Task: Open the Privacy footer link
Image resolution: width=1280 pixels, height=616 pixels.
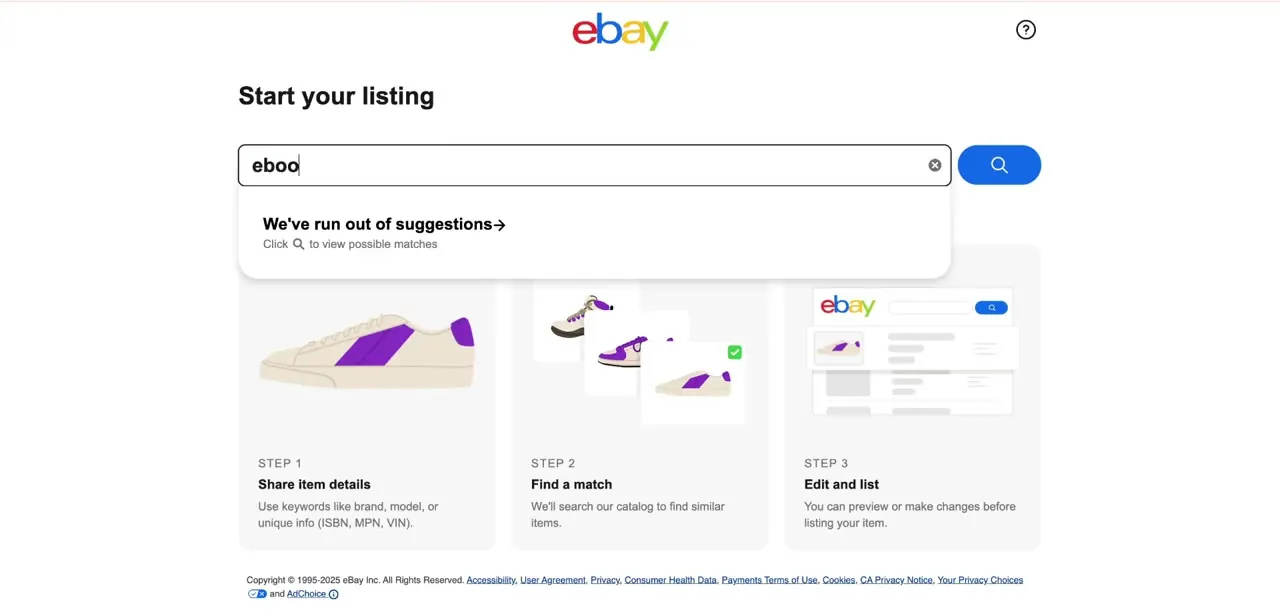Action: click(x=605, y=580)
